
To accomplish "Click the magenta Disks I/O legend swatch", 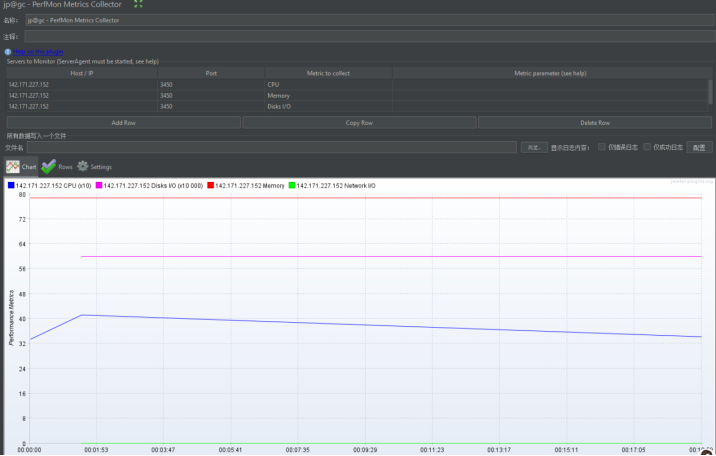I will tap(99, 186).
